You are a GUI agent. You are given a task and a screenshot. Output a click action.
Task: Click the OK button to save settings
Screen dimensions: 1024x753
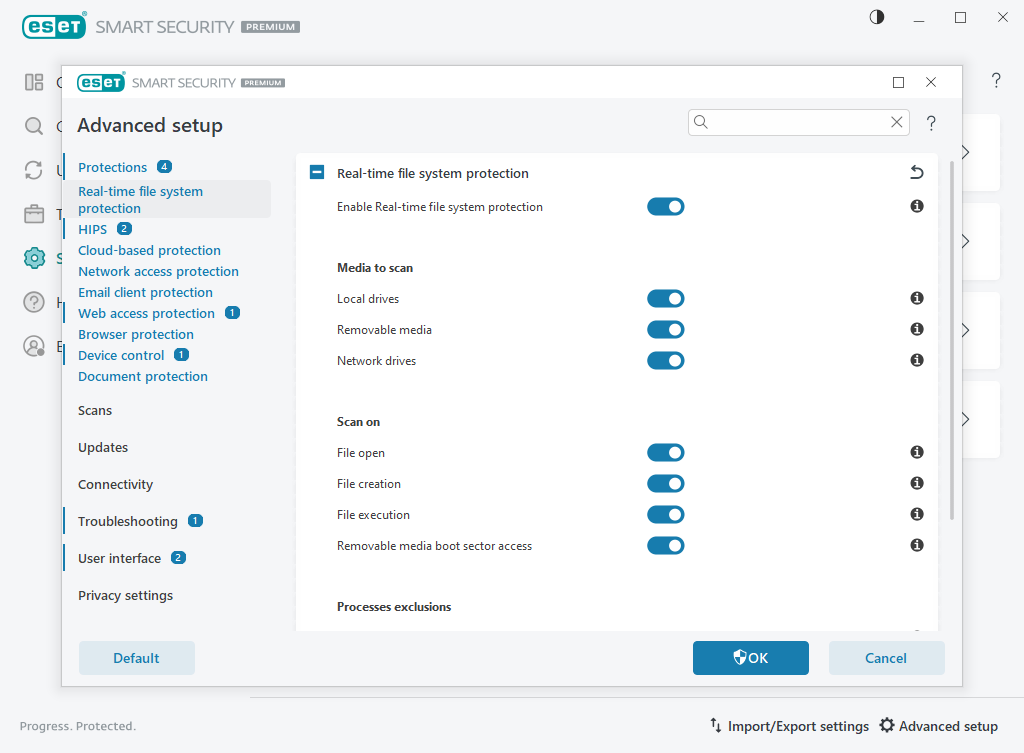pos(750,658)
